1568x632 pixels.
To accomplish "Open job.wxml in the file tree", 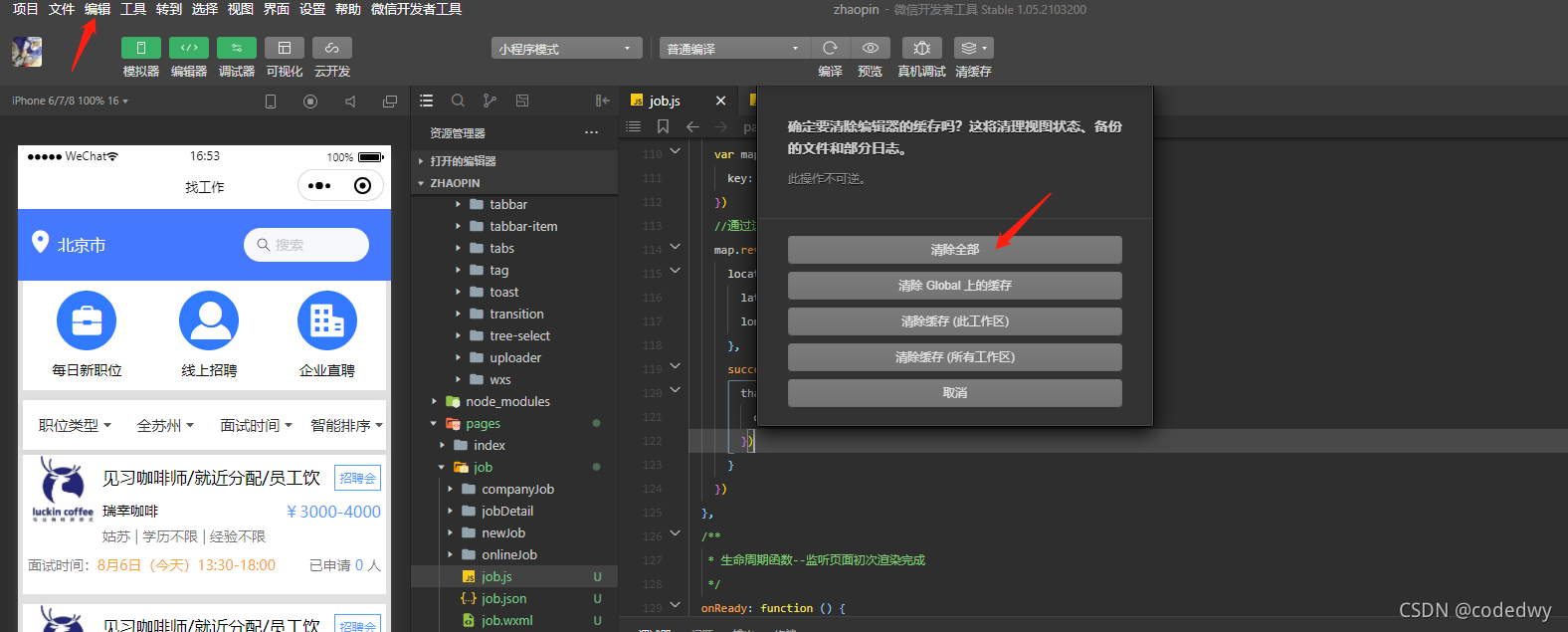I will tap(514, 620).
